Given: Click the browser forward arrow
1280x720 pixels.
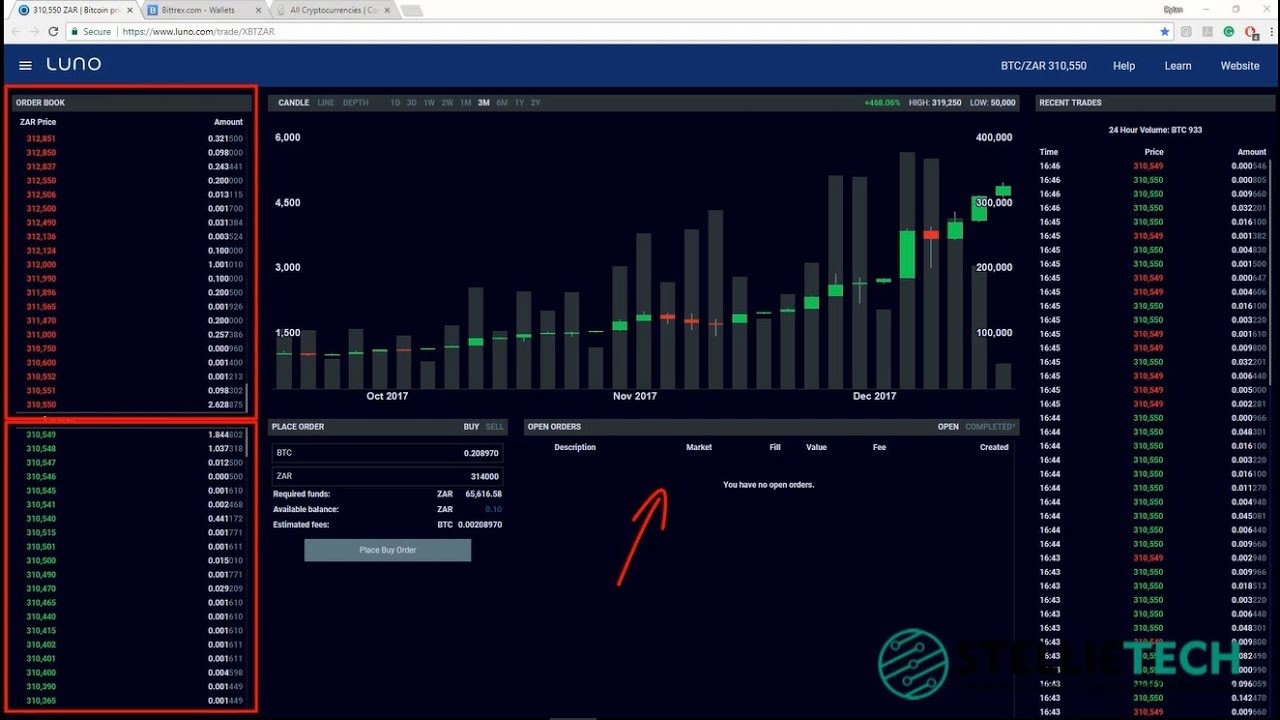Looking at the screenshot, I should click(34, 32).
